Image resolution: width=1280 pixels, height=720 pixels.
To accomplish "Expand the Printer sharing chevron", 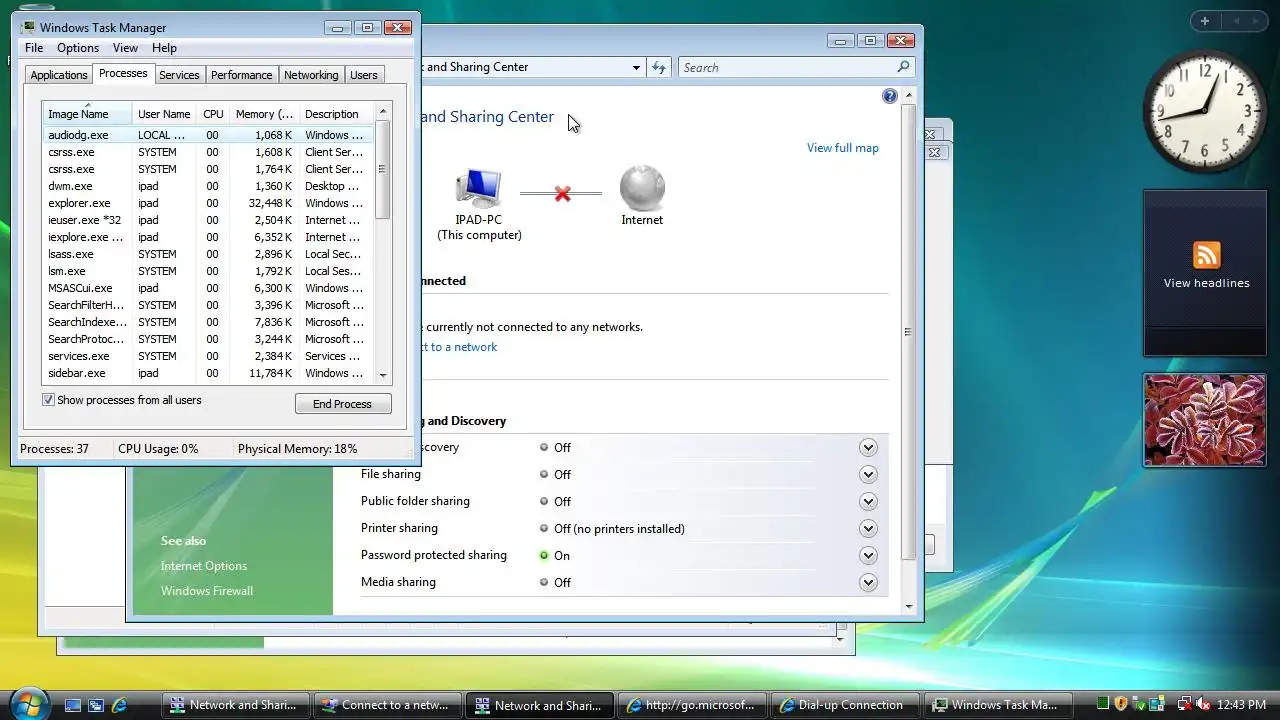I will click(868, 528).
